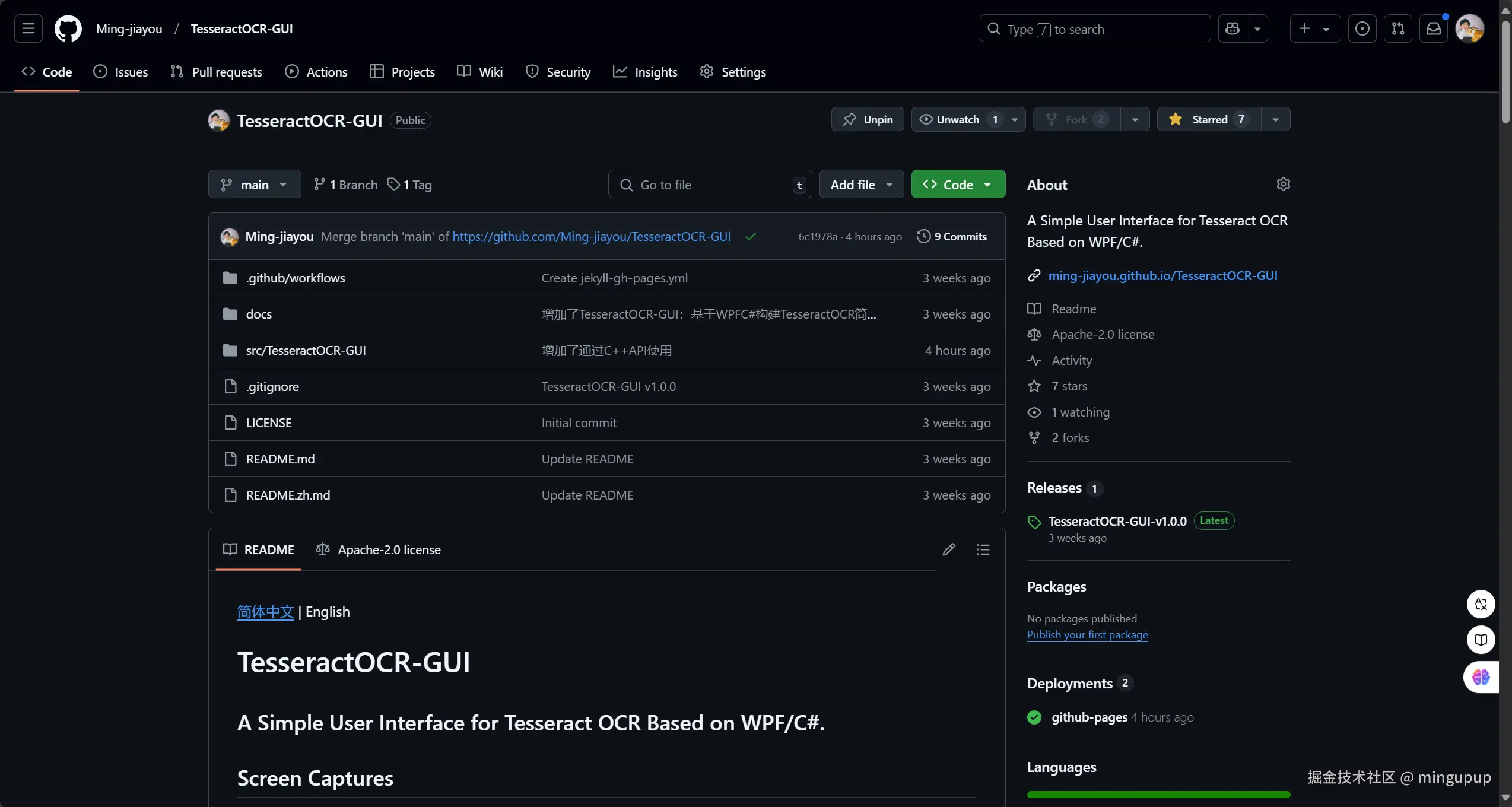Screen dimensions: 1512x807
Task: Open the hamburger navigation menu
Action: [28, 28]
